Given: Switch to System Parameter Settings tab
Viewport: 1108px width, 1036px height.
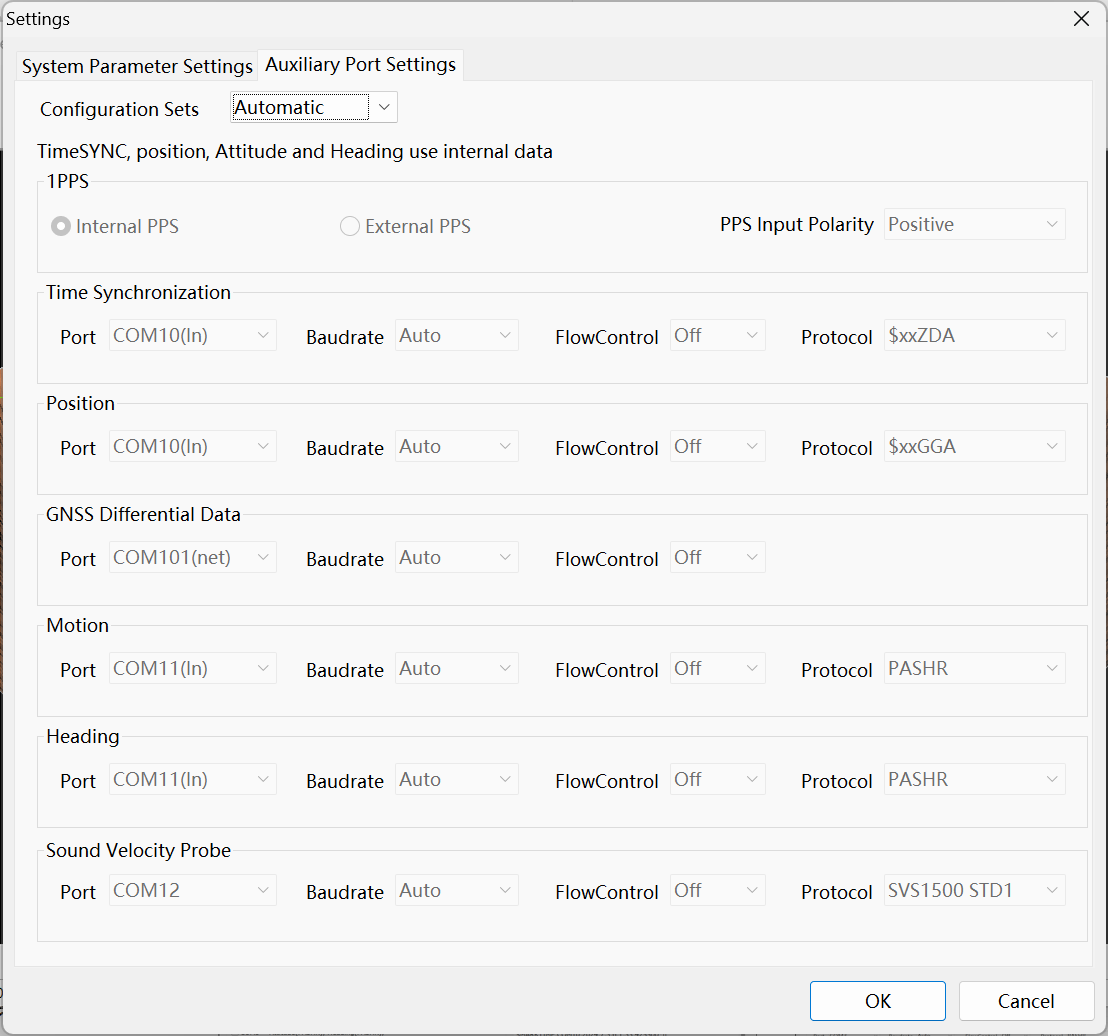Looking at the screenshot, I should (137, 66).
